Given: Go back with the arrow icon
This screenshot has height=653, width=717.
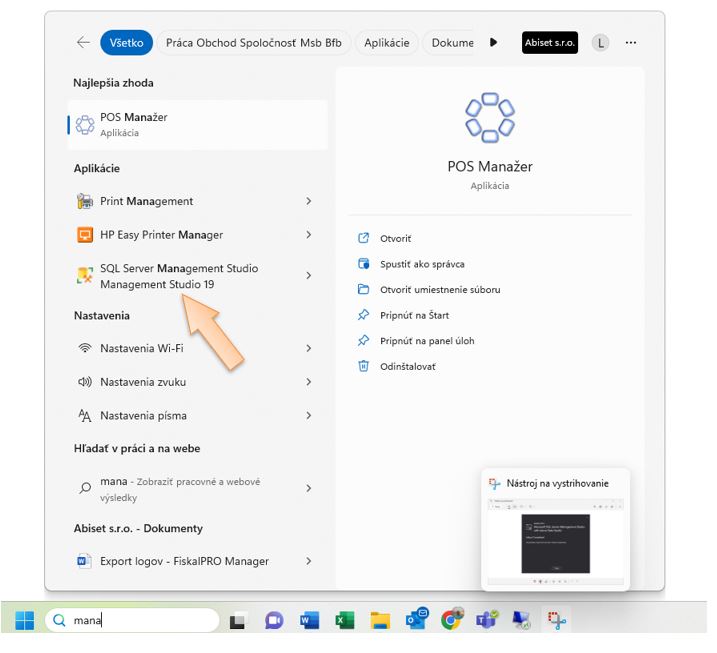Looking at the screenshot, I should (x=83, y=43).
